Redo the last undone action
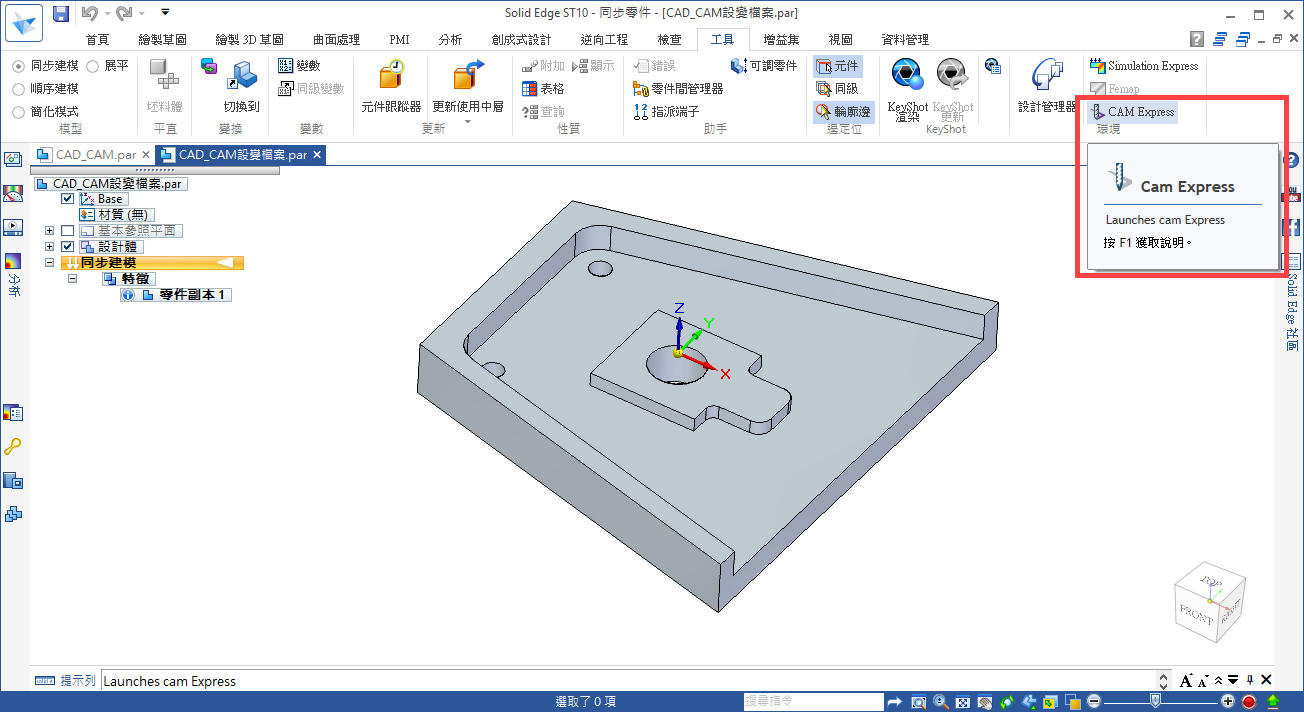Image resolution: width=1304 pixels, height=712 pixels. tap(124, 14)
